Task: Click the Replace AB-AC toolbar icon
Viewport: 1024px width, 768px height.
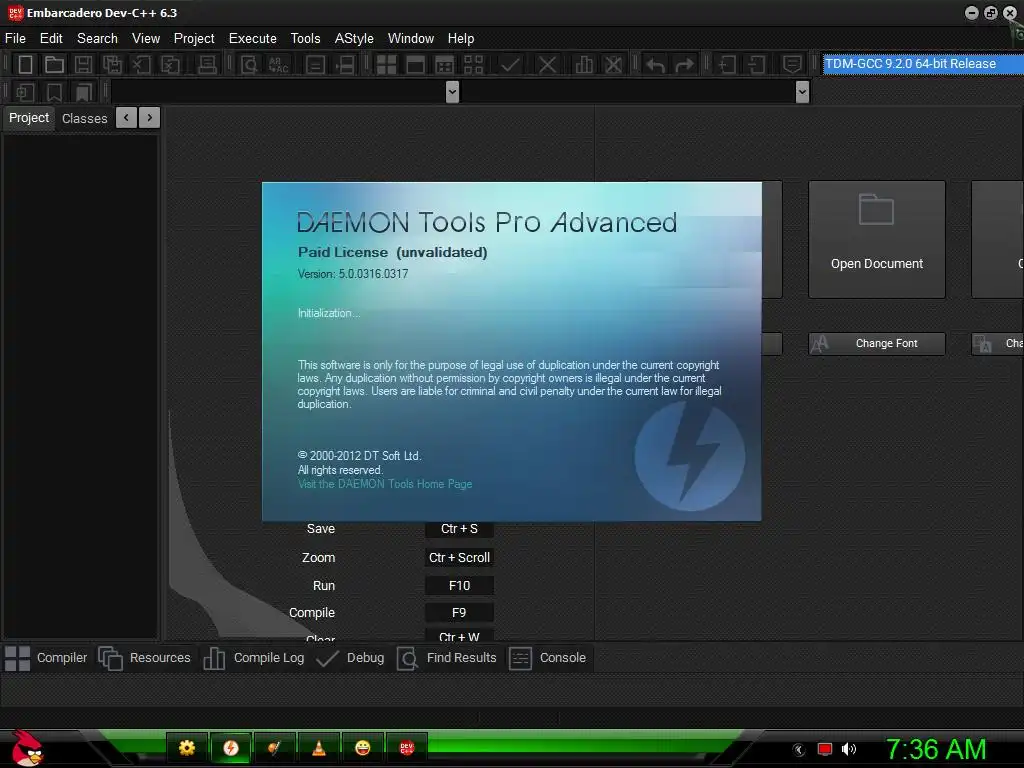Action: [x=279, y=64]
